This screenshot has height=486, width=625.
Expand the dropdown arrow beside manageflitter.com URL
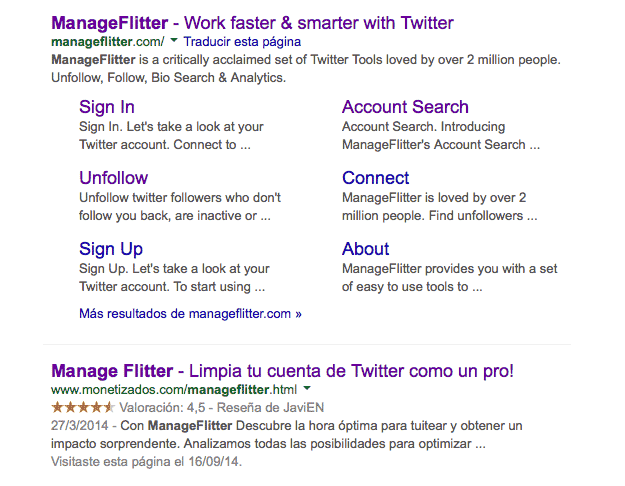[x=174, y=42]
